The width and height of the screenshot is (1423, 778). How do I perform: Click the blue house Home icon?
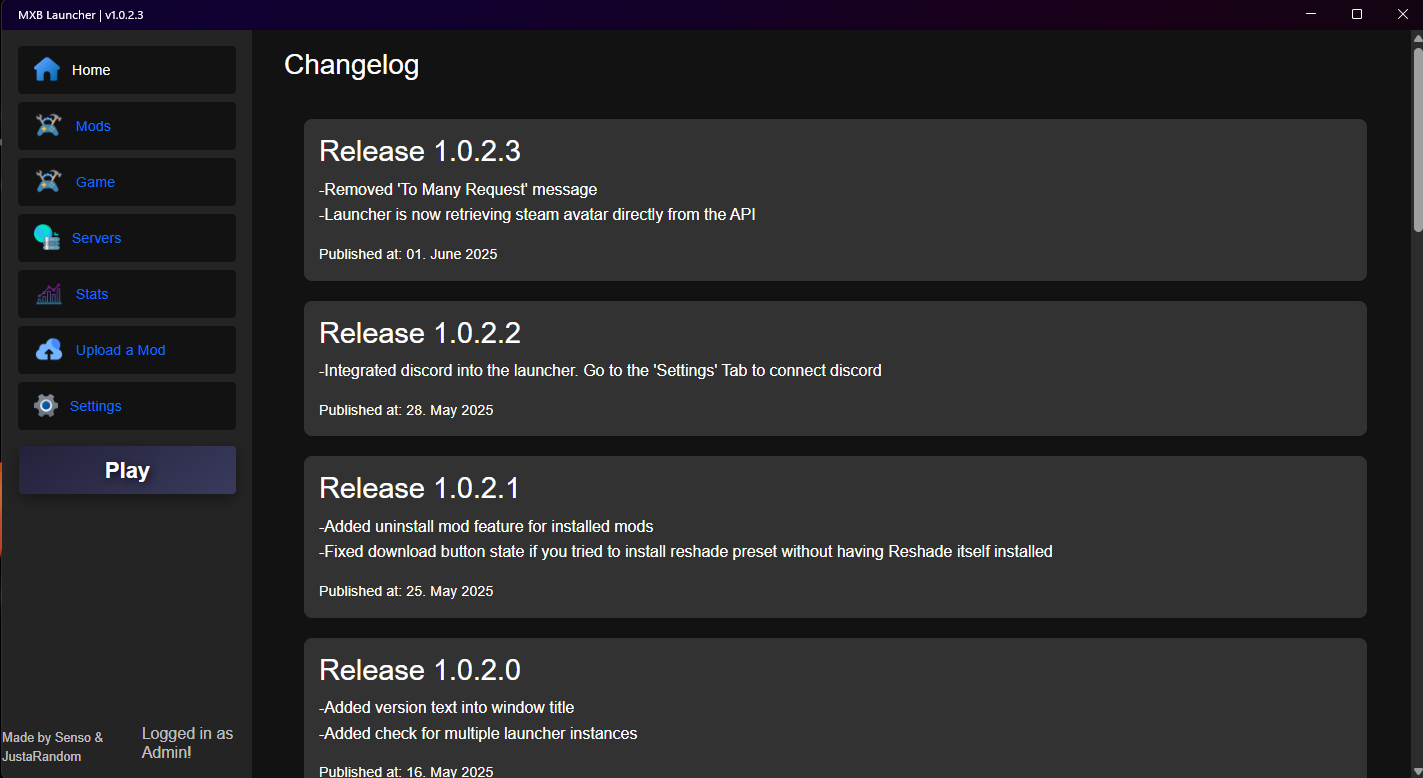(x=47, y=70)
